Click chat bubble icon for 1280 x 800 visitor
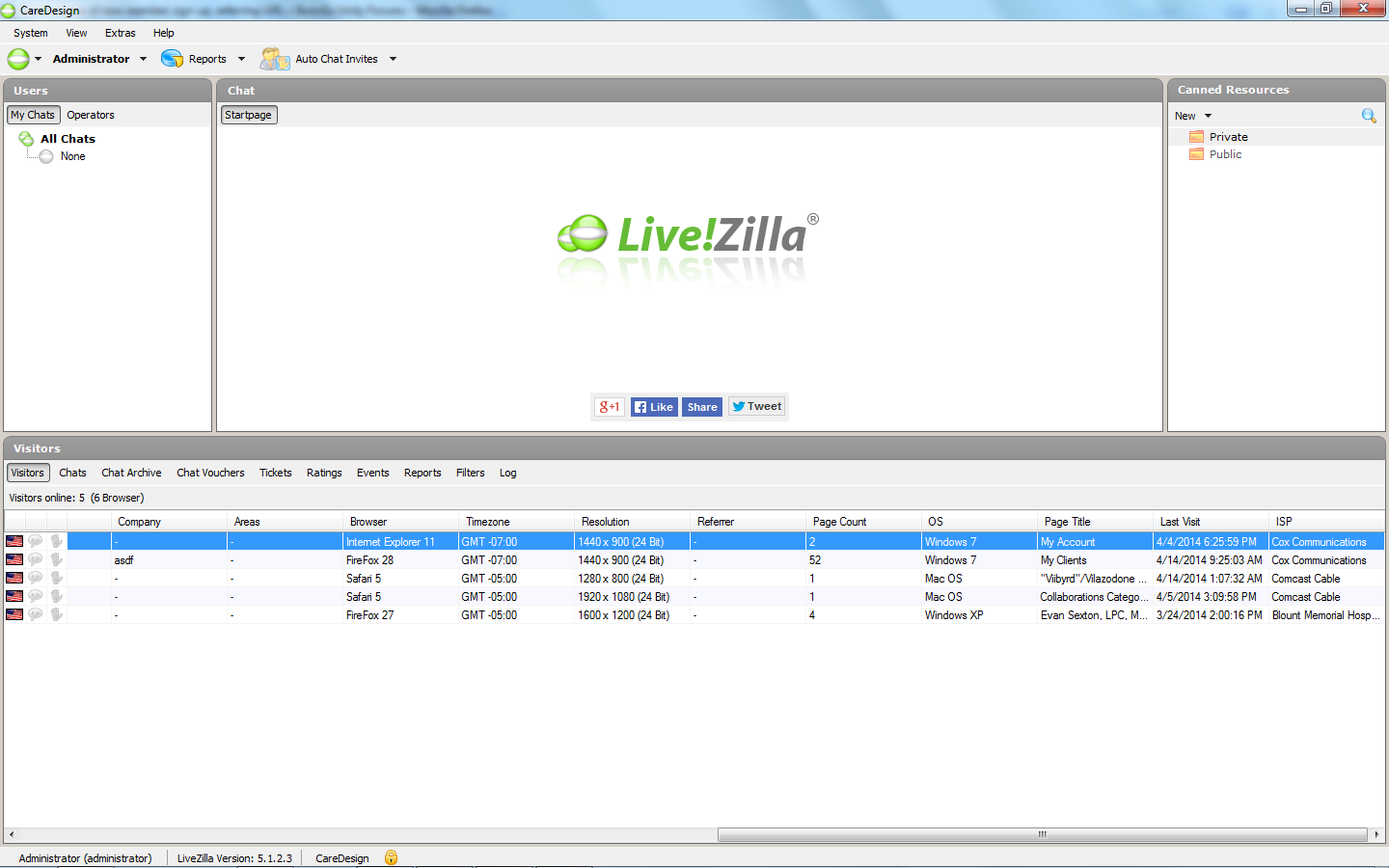The height and width of the screenshot is (868, 1389). coord(36,579)
